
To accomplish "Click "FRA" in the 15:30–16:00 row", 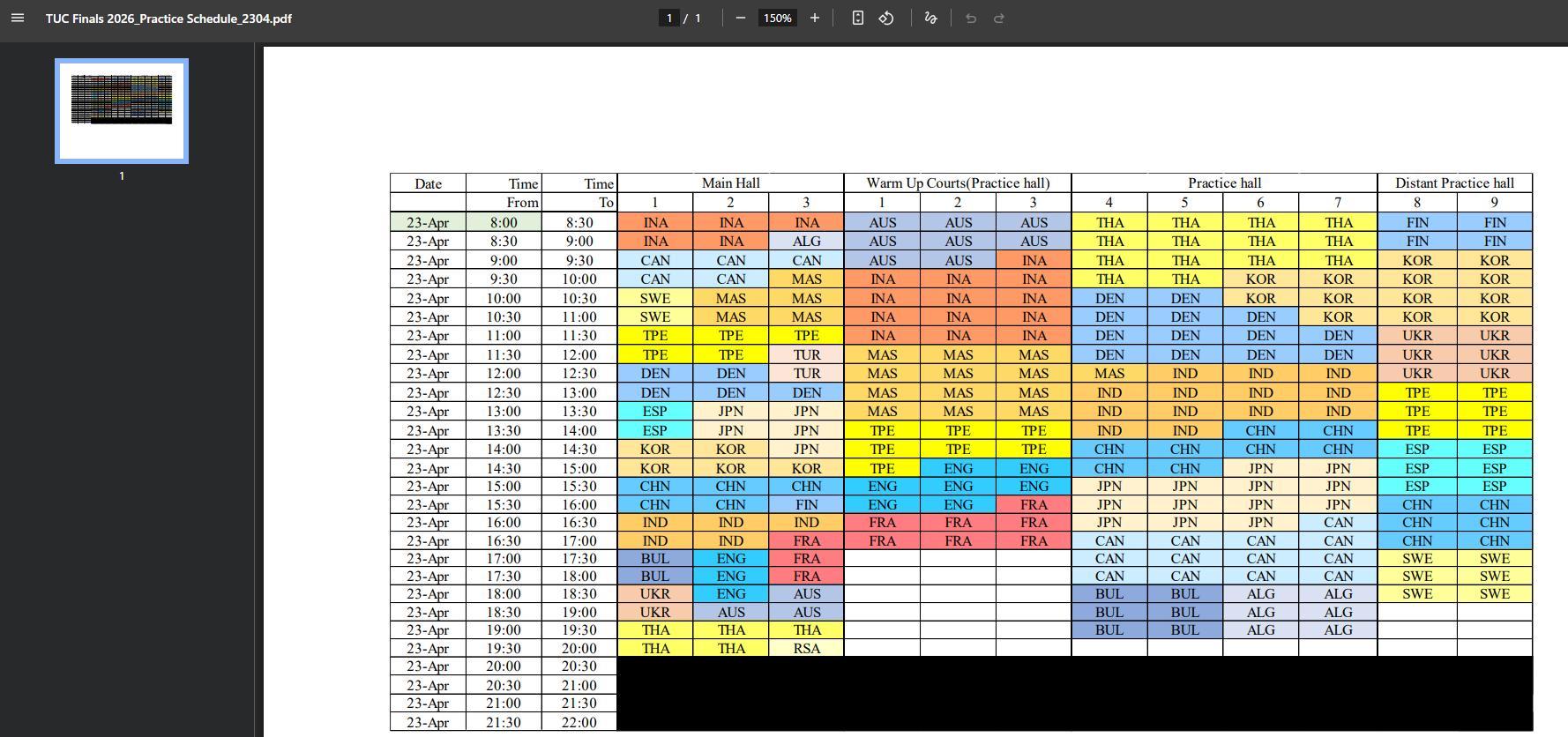I will 1034,504.
